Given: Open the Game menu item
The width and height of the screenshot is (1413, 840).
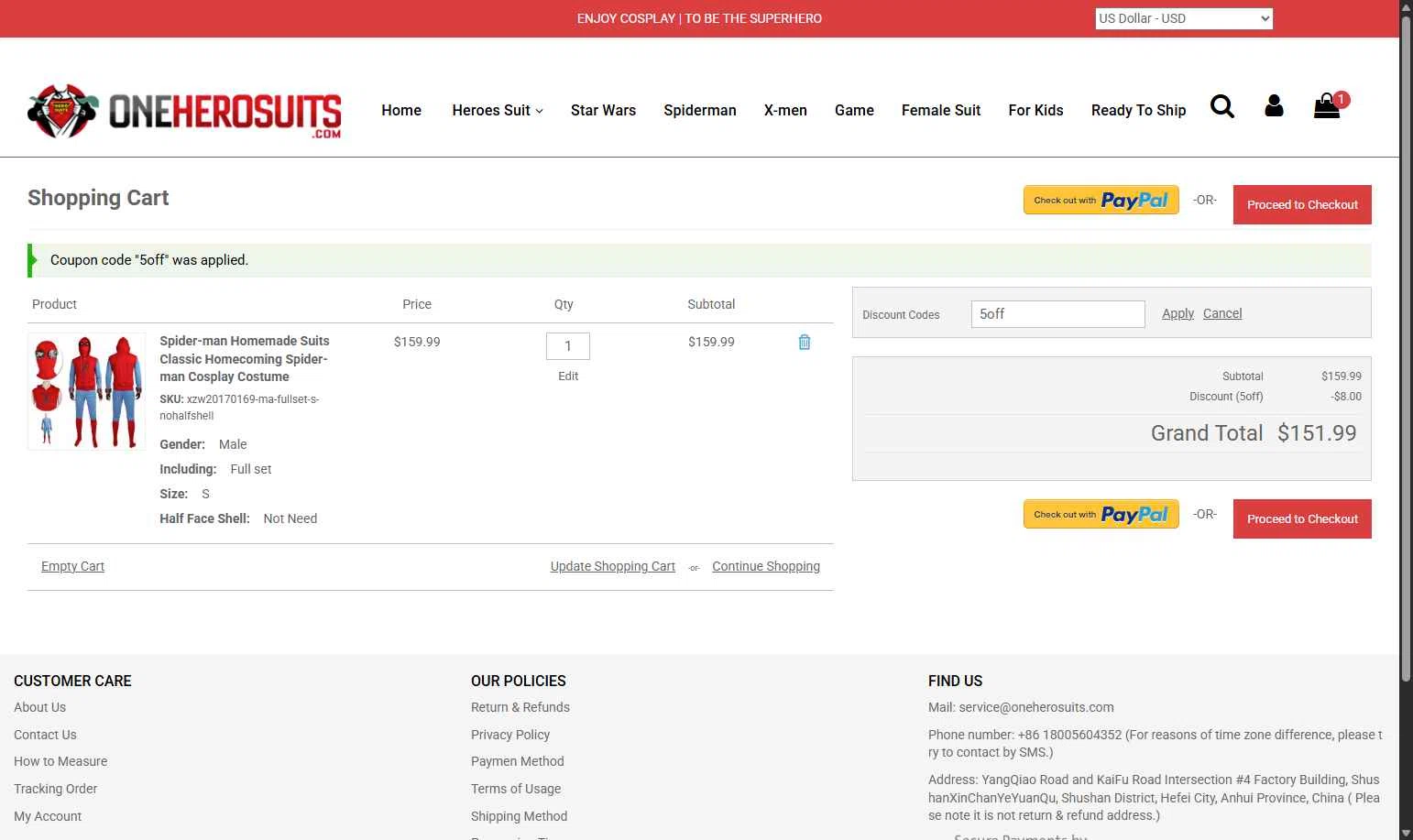Looking at the screenshot, I should point(854,110).
